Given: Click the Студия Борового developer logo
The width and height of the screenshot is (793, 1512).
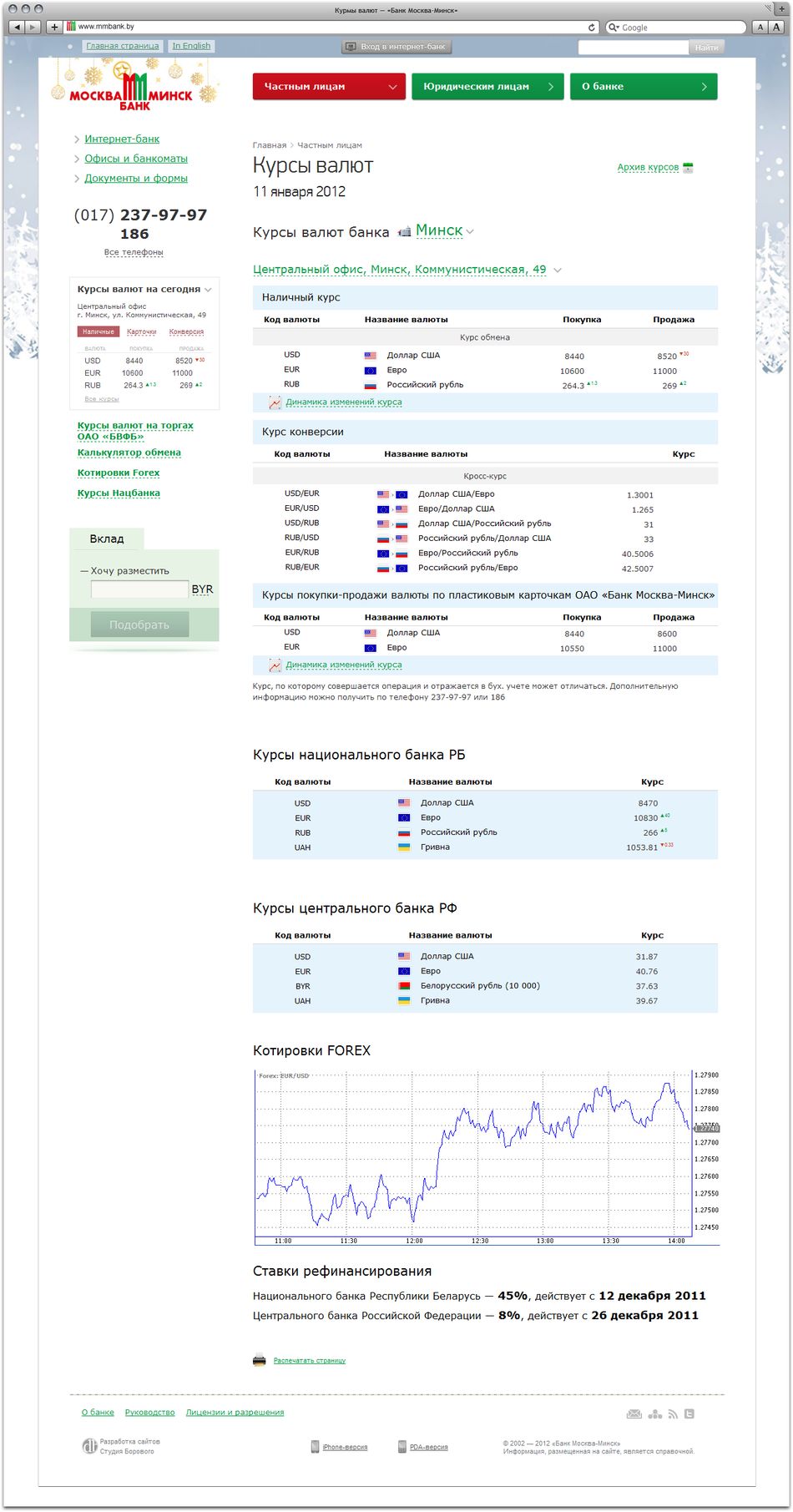Looking at the screenshot, I should point(89,1446).
